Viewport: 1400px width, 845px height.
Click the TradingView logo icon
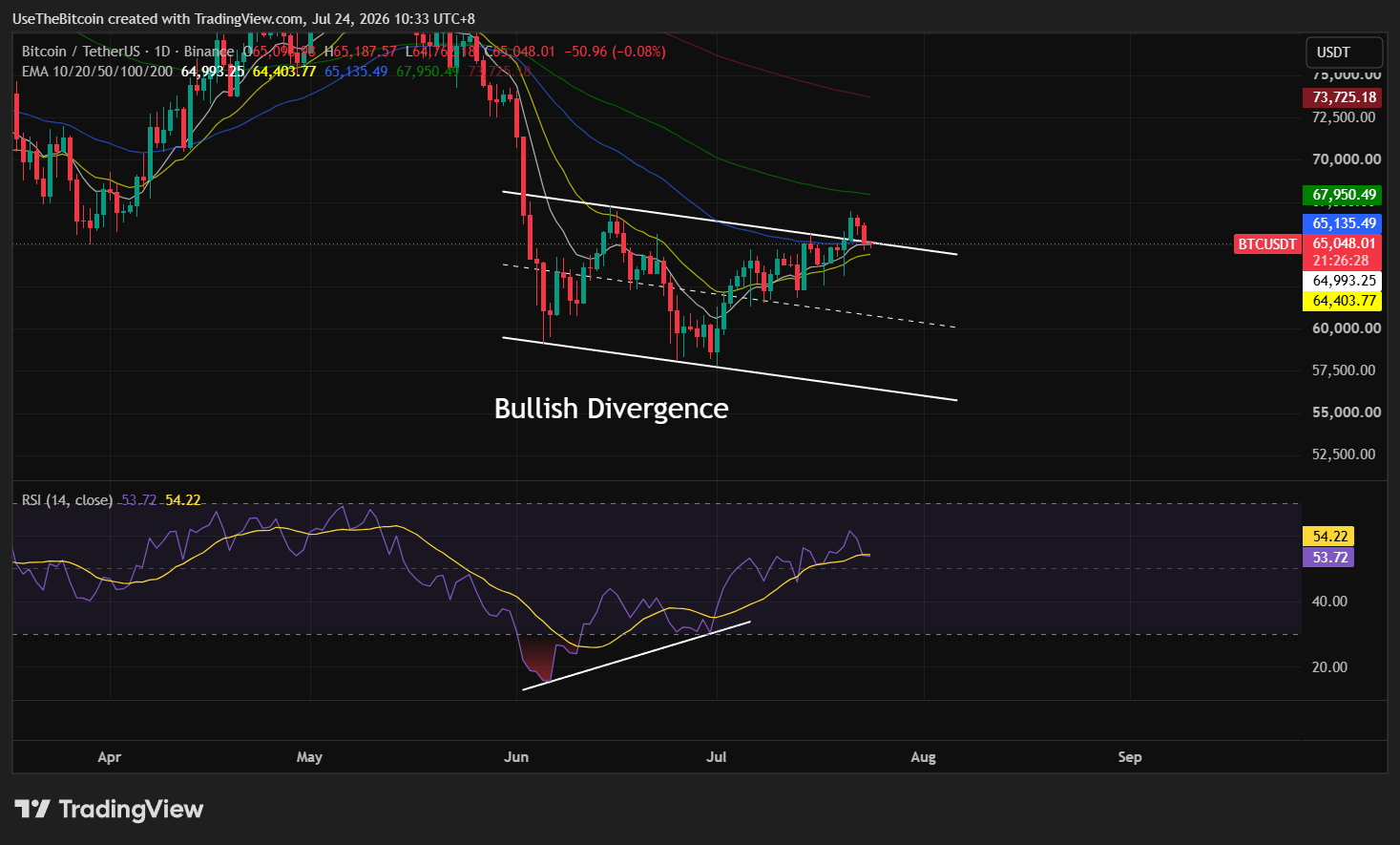click(32, 810)
